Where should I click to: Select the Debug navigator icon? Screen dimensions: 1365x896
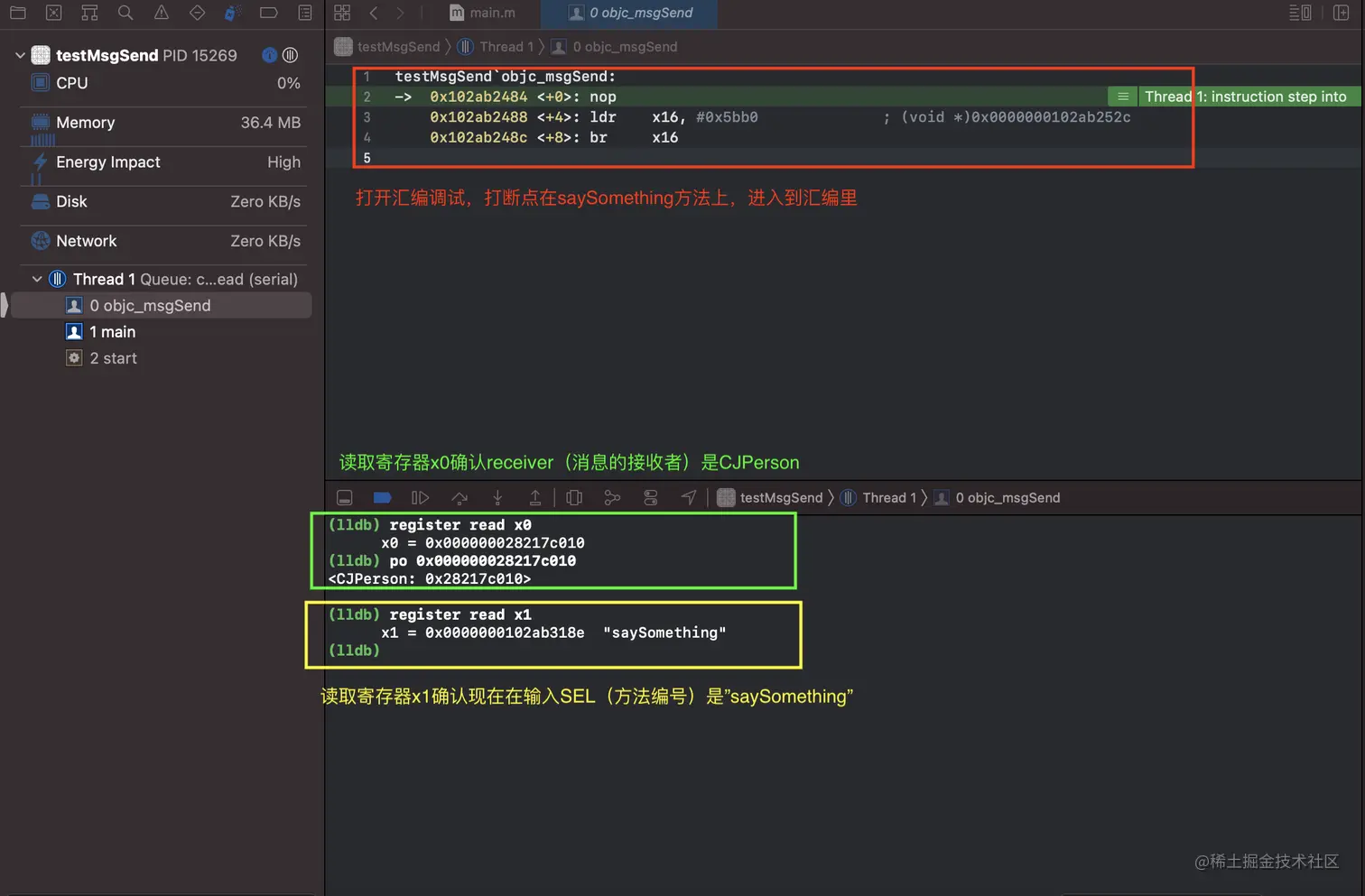point(232,13)
